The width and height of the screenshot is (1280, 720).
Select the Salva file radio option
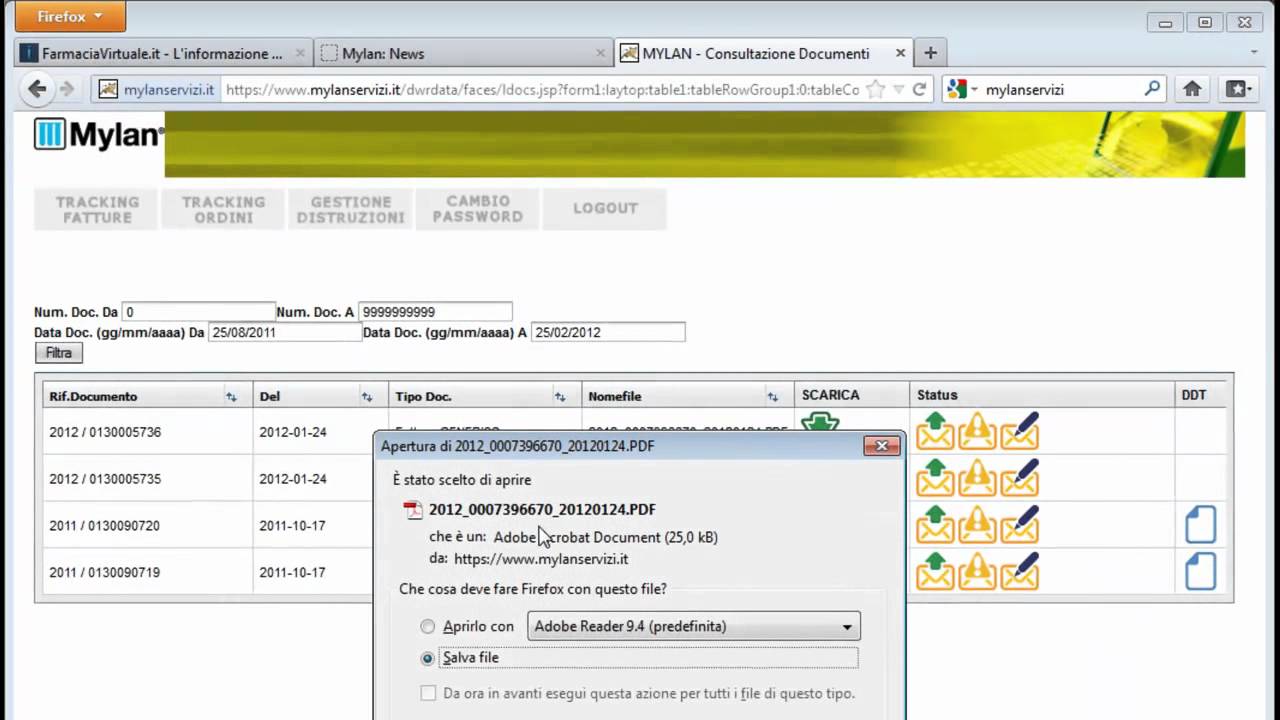pos(428,658)
